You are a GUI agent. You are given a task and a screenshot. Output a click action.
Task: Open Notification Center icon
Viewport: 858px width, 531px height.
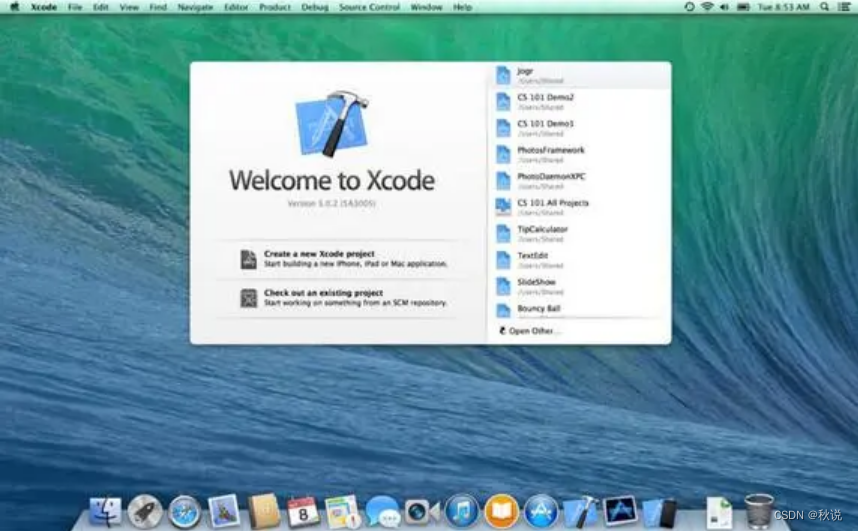coord(844,7)
